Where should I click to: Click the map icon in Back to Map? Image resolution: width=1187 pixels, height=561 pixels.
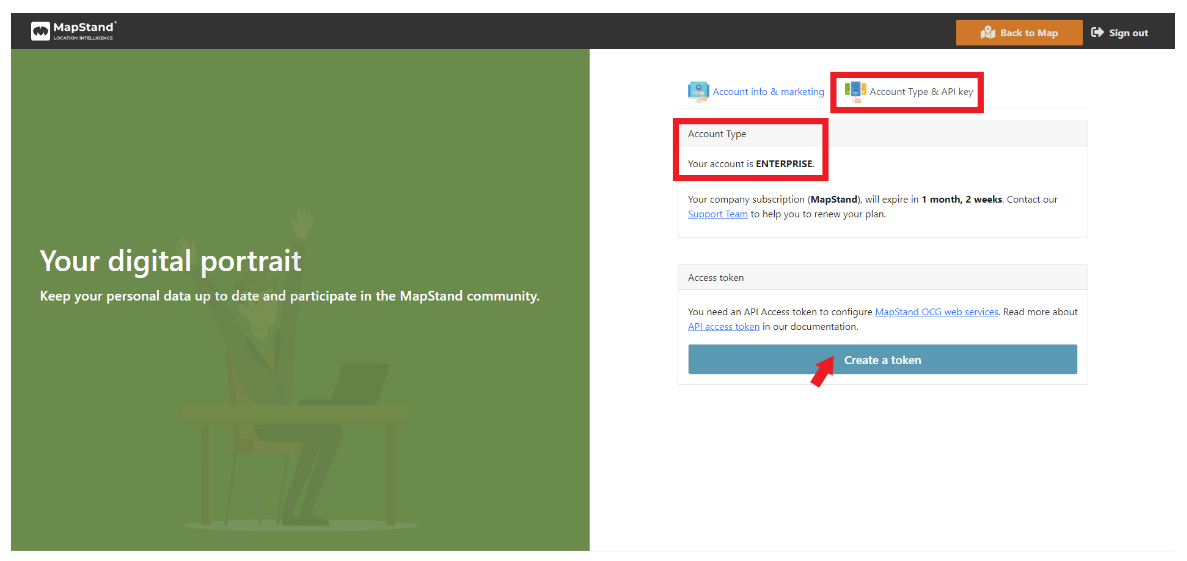987,33
